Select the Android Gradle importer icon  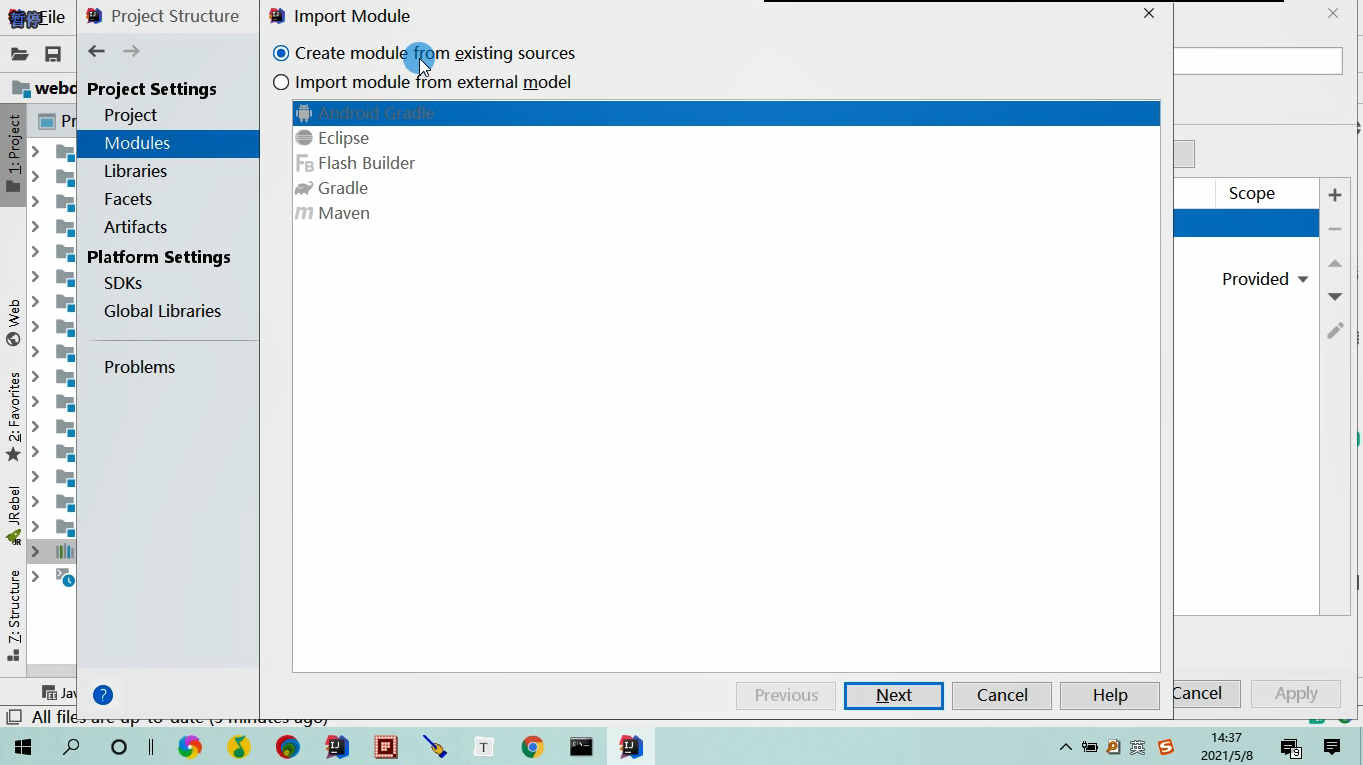(x=304, y=113)
